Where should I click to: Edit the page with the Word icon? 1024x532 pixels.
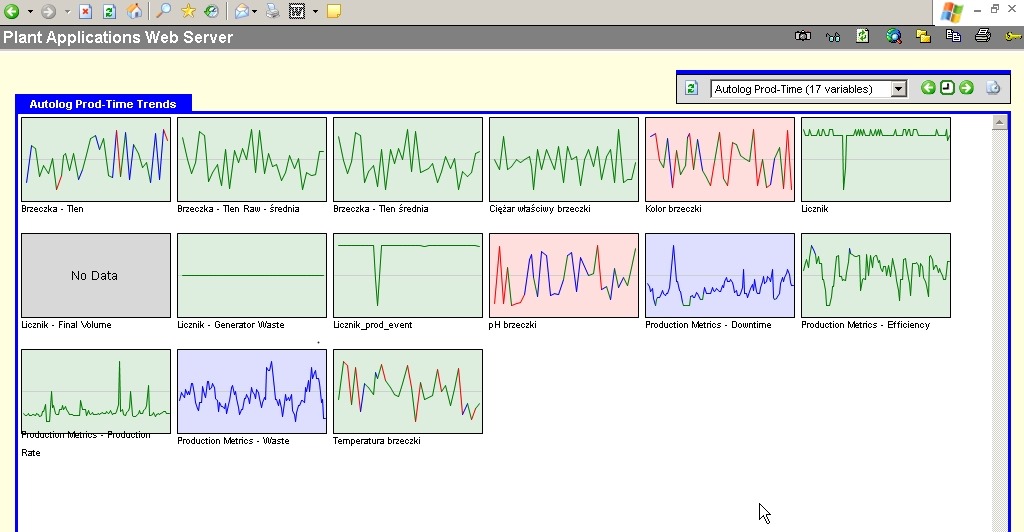point(297,11)
